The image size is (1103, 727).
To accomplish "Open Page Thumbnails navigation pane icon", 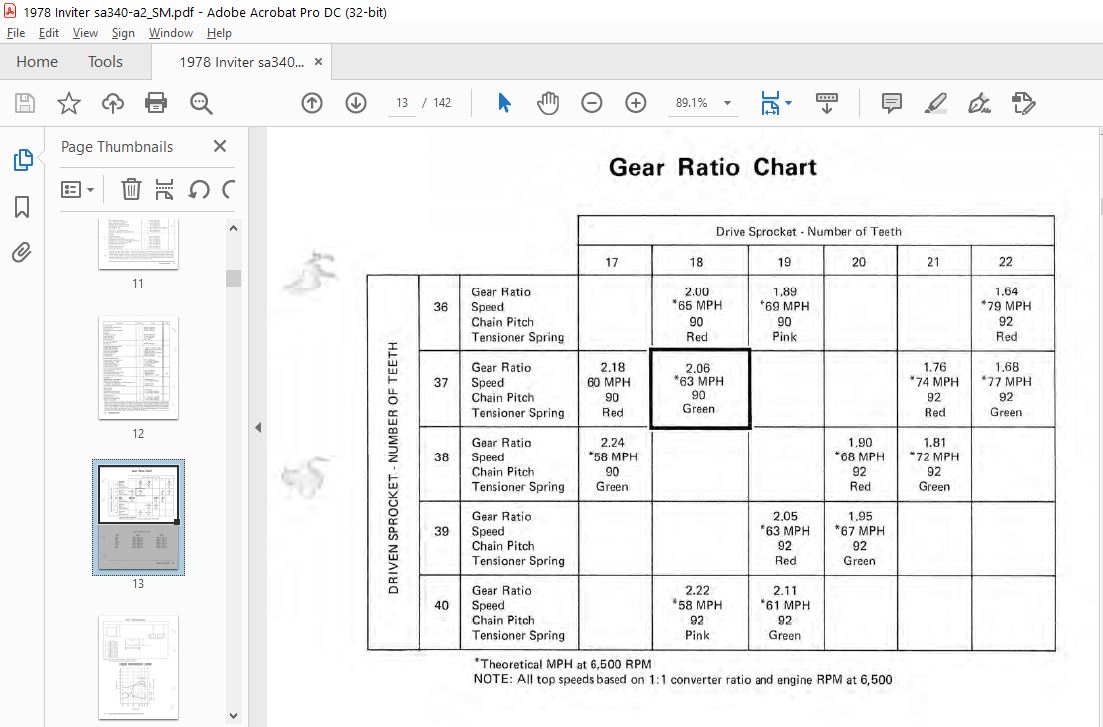I will tap(23, 160).
